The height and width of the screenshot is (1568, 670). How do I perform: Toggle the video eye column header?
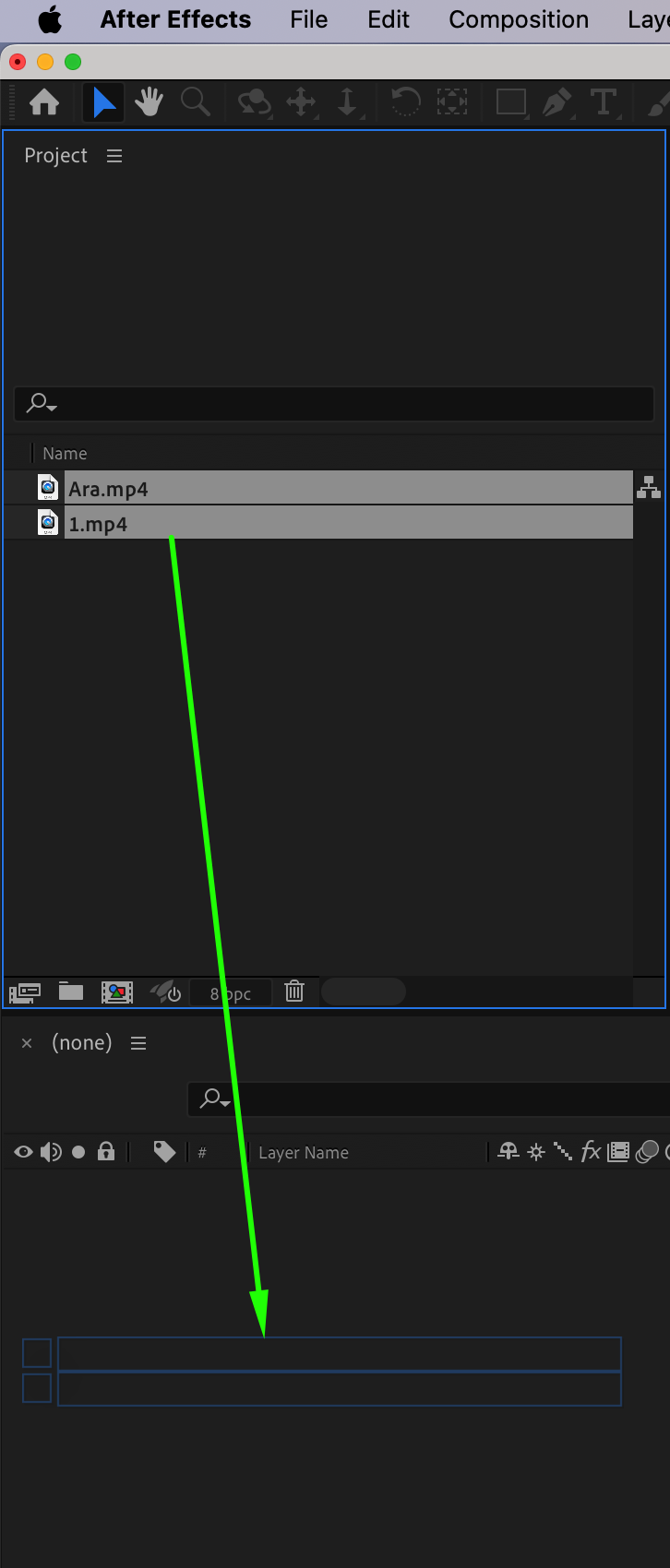click(24, 1152)
